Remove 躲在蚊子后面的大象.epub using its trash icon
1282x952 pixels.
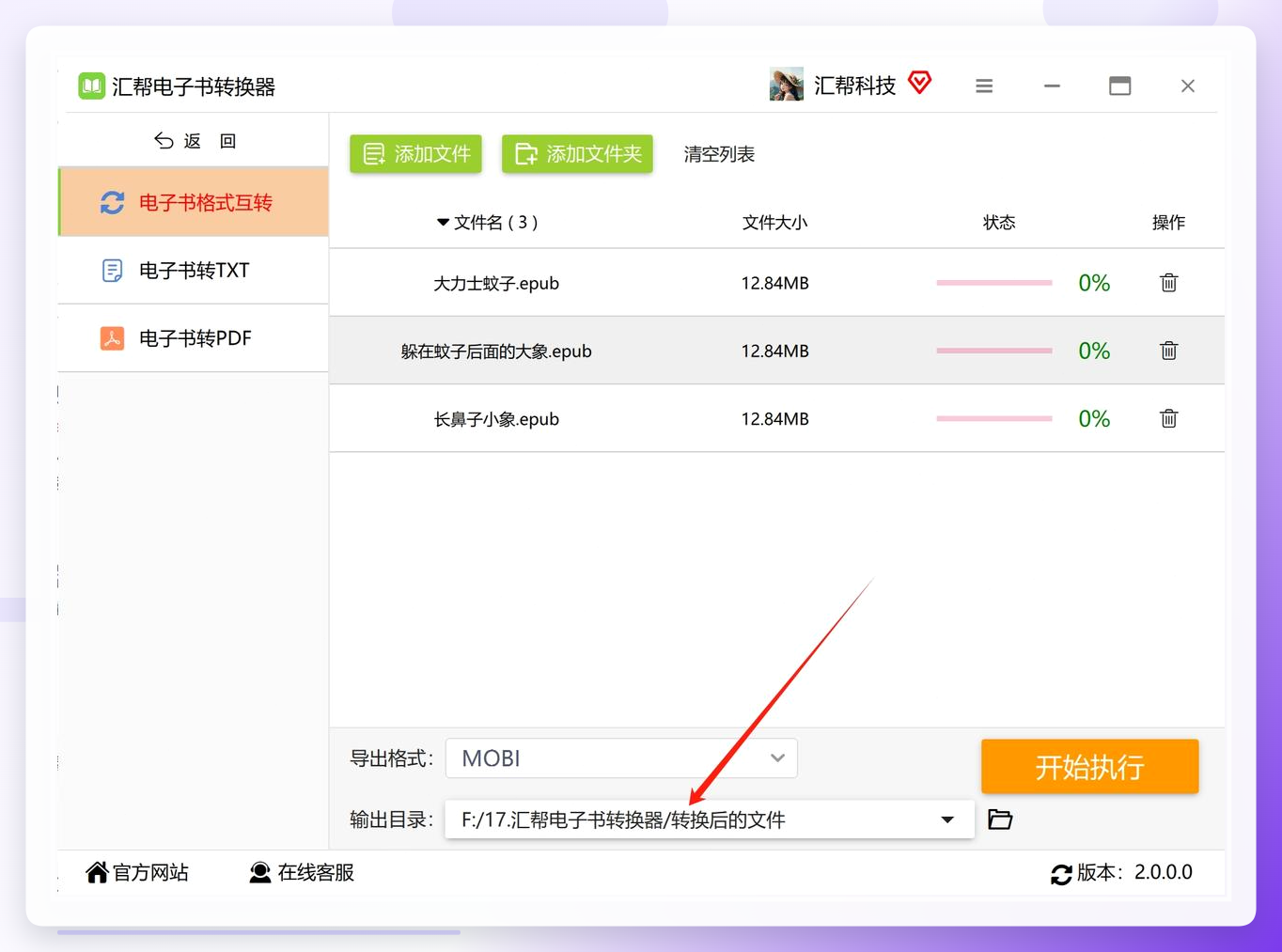(1168, 351)
